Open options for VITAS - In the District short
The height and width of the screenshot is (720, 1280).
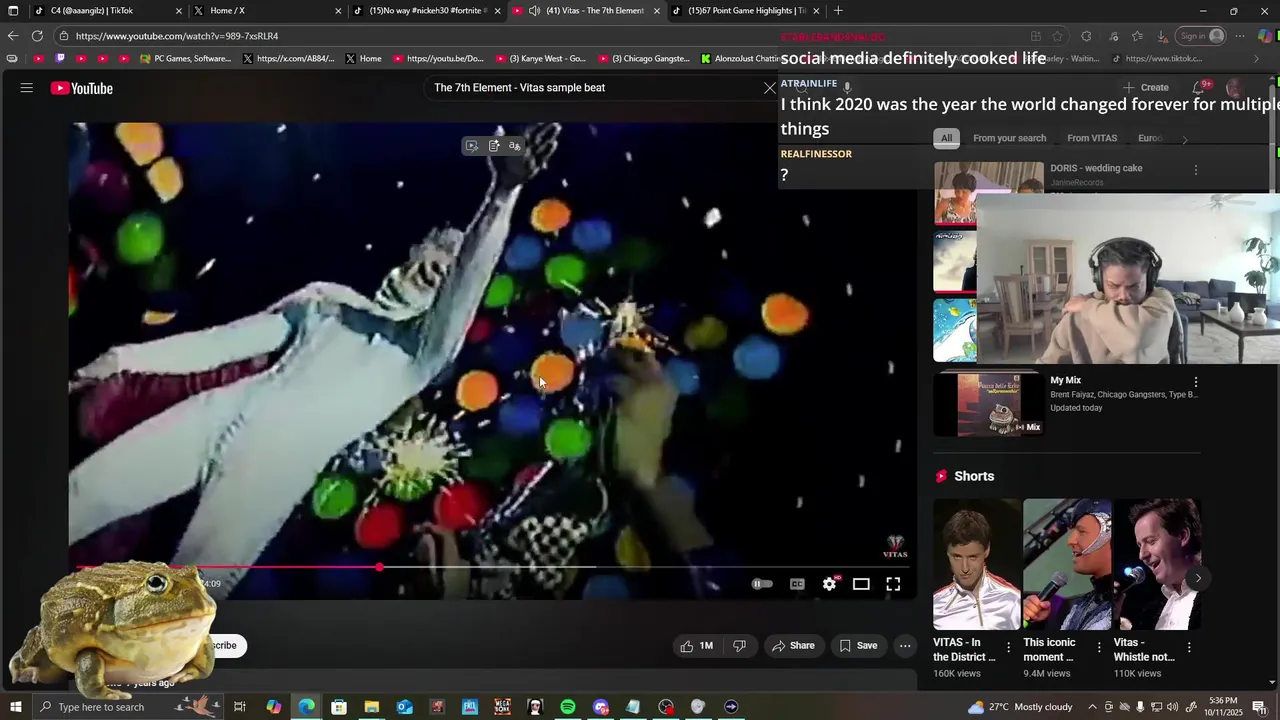[x=1008, y=648]
